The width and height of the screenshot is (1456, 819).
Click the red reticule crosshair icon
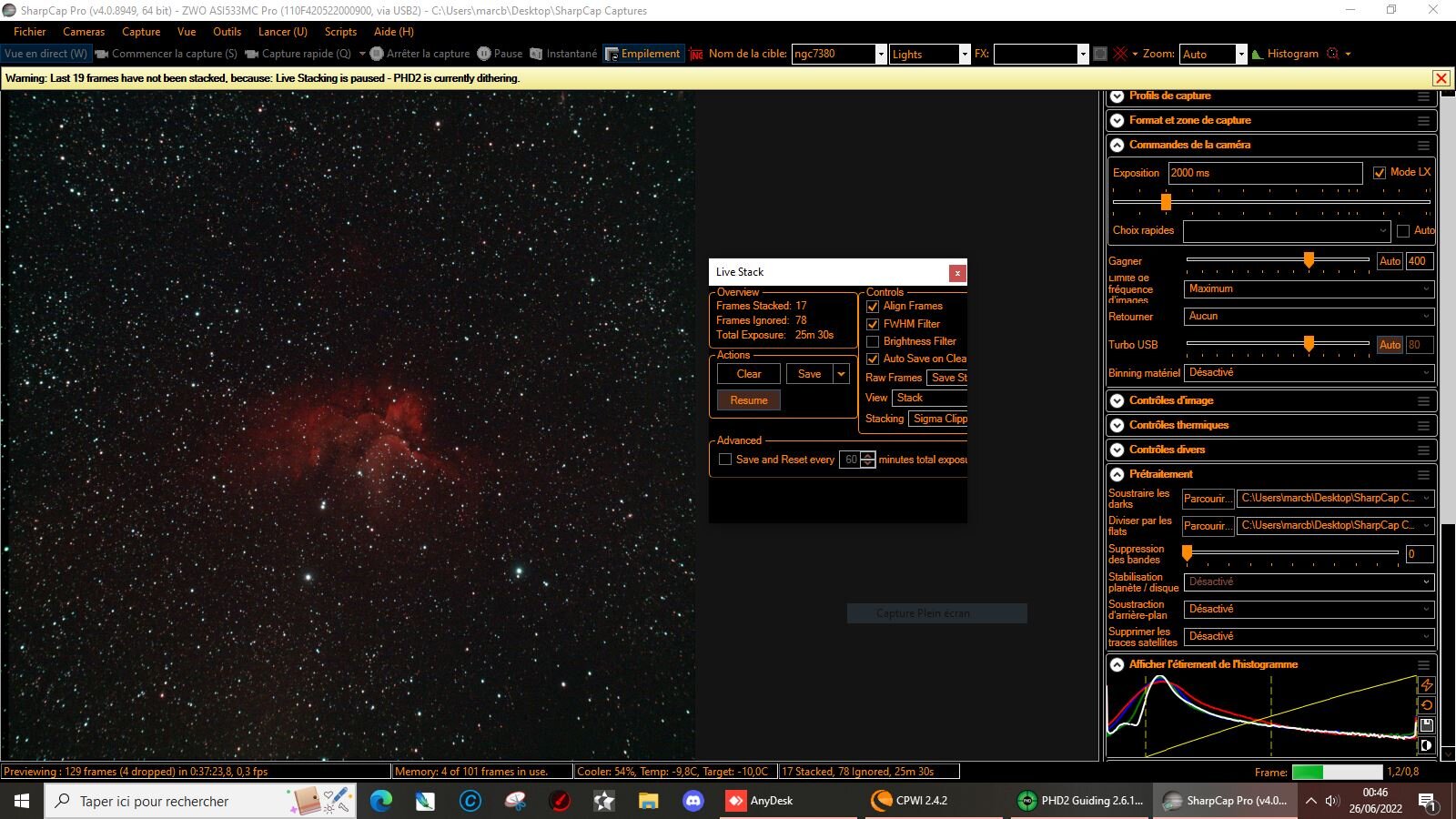click(1120, 54)
